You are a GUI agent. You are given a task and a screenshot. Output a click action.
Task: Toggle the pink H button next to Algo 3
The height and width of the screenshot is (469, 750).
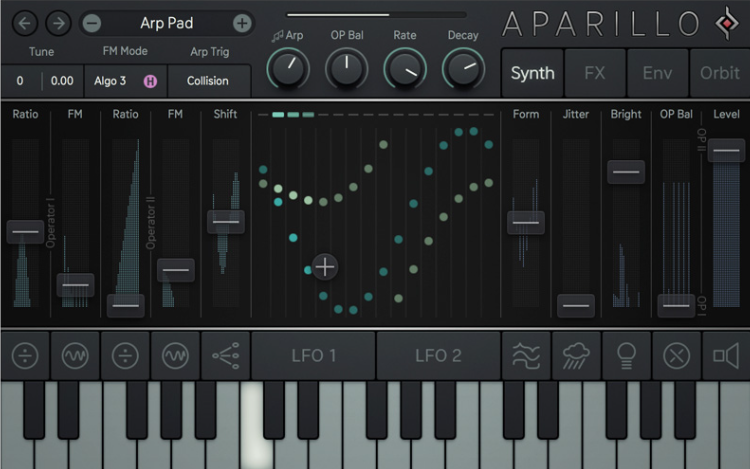click(x=150, y=81)
